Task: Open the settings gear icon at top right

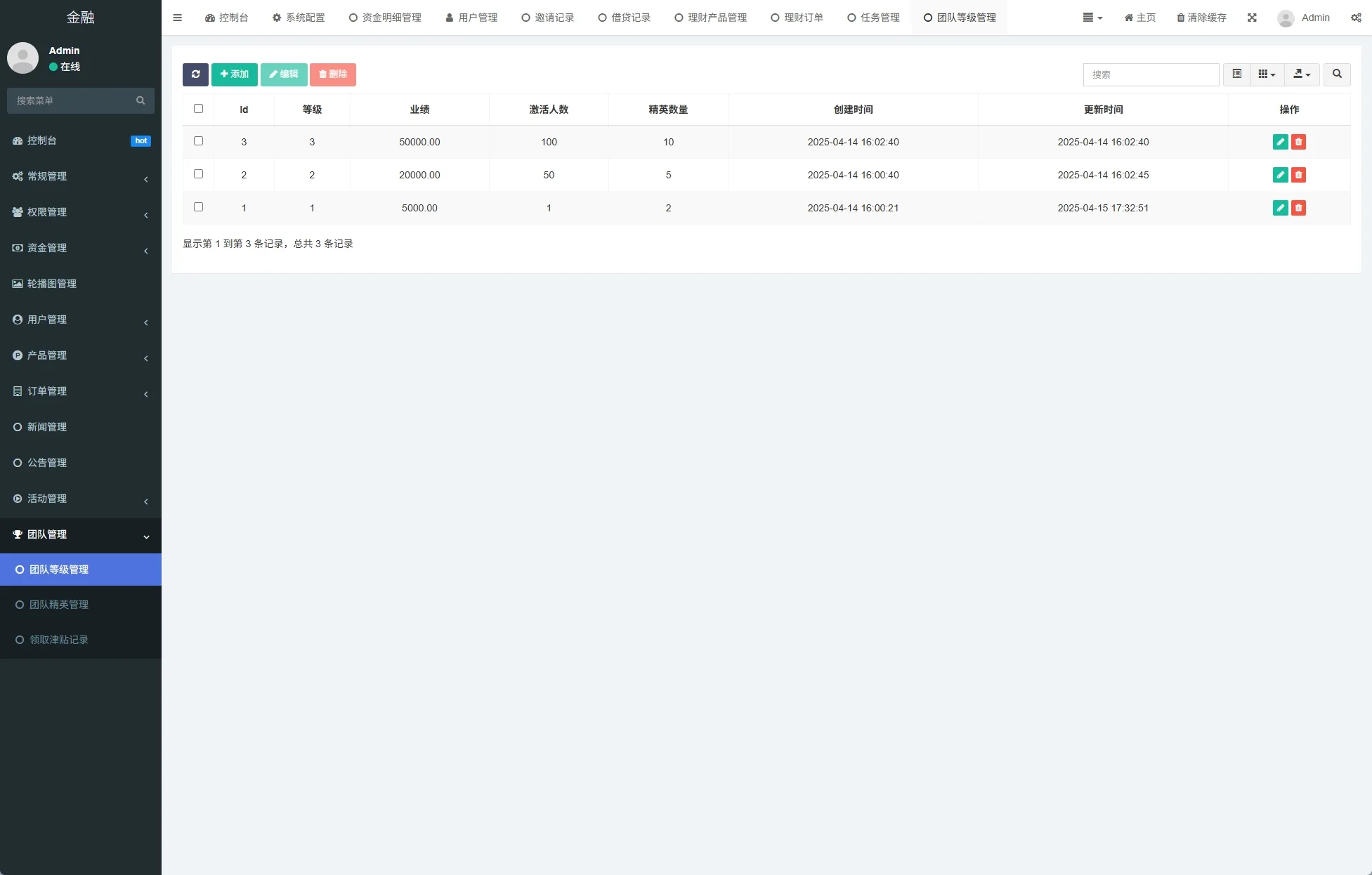Action: click(x=1356, y=18)
